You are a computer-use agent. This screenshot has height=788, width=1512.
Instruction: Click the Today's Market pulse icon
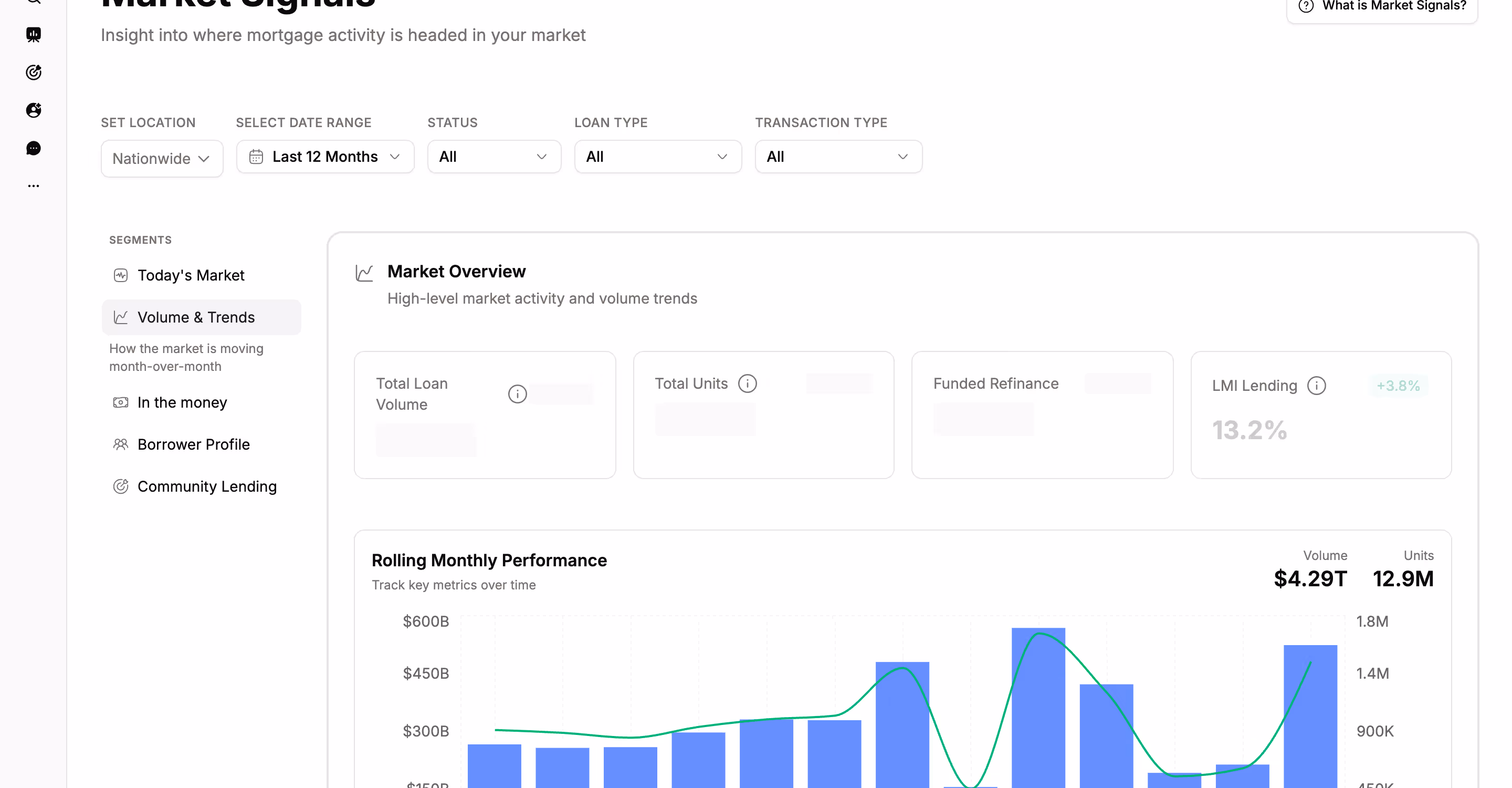[x=120, y=275]
